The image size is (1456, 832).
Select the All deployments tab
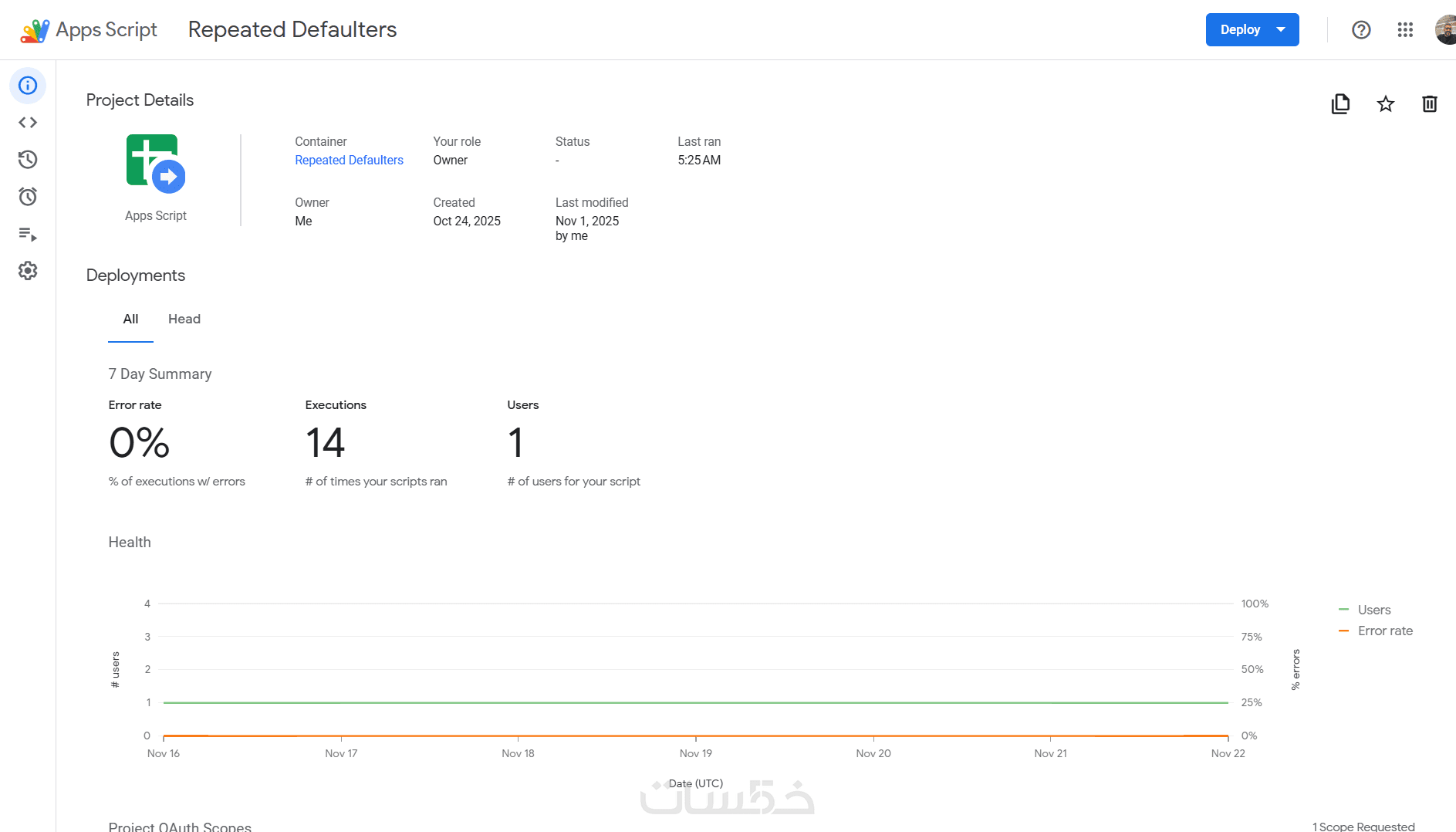(x=130, y=320)
